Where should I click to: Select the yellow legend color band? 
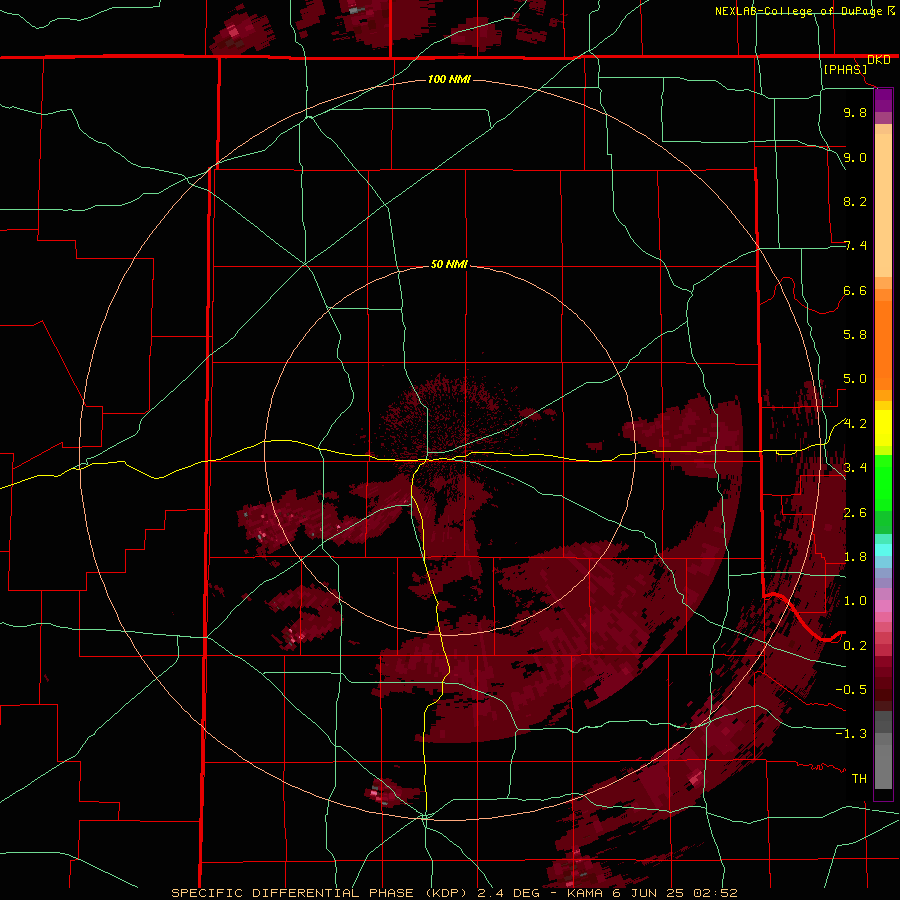click(x=883, y=428)
